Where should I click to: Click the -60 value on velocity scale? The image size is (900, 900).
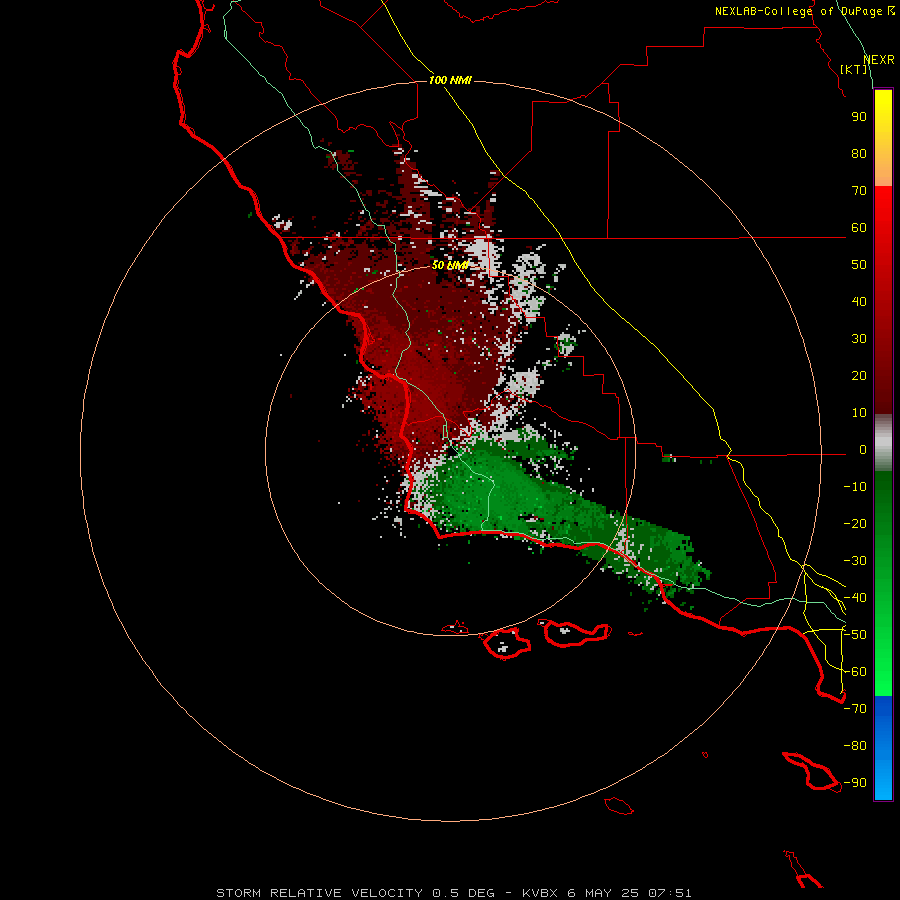point(855,672)
